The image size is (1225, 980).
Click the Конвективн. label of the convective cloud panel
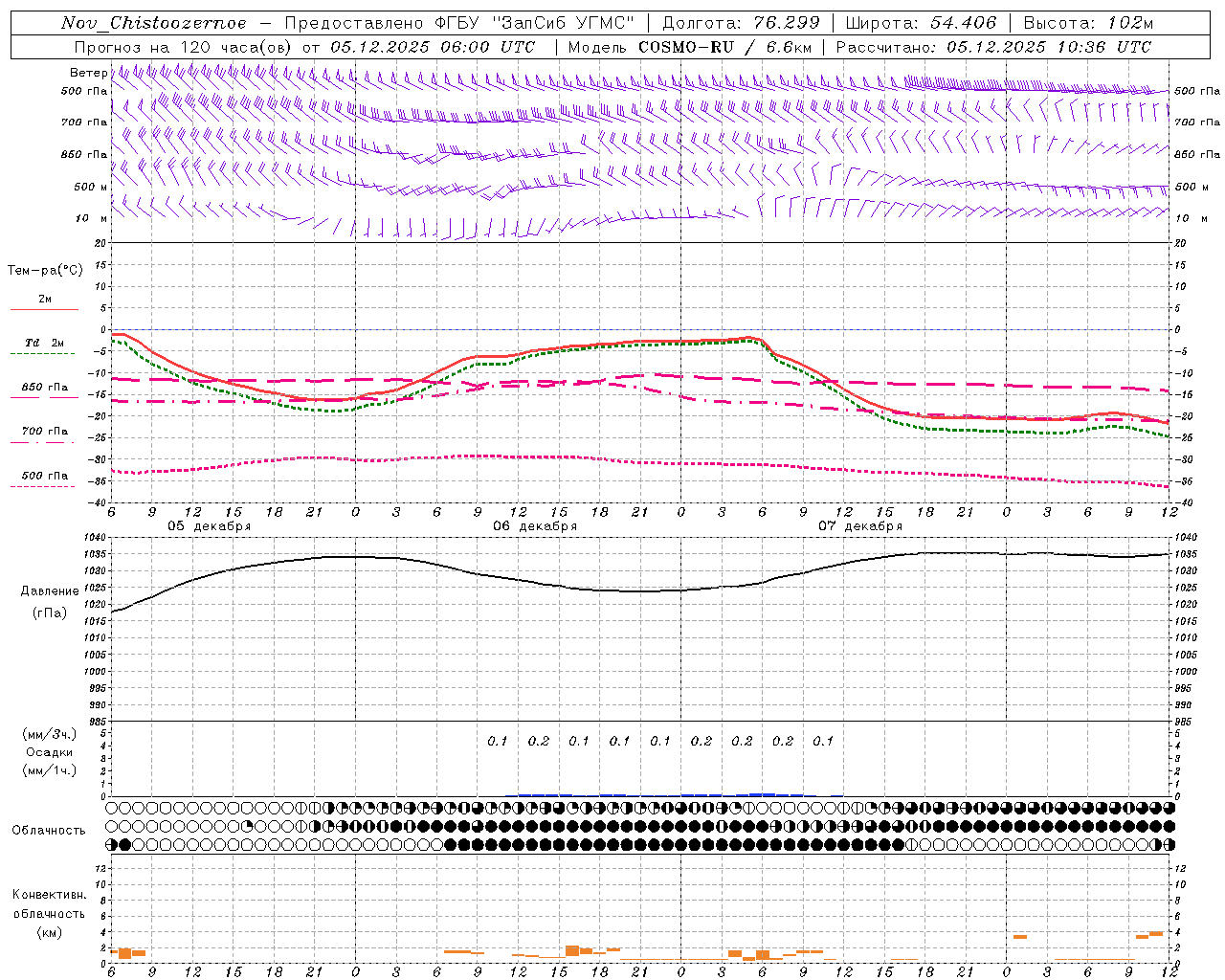pos(49,895)
